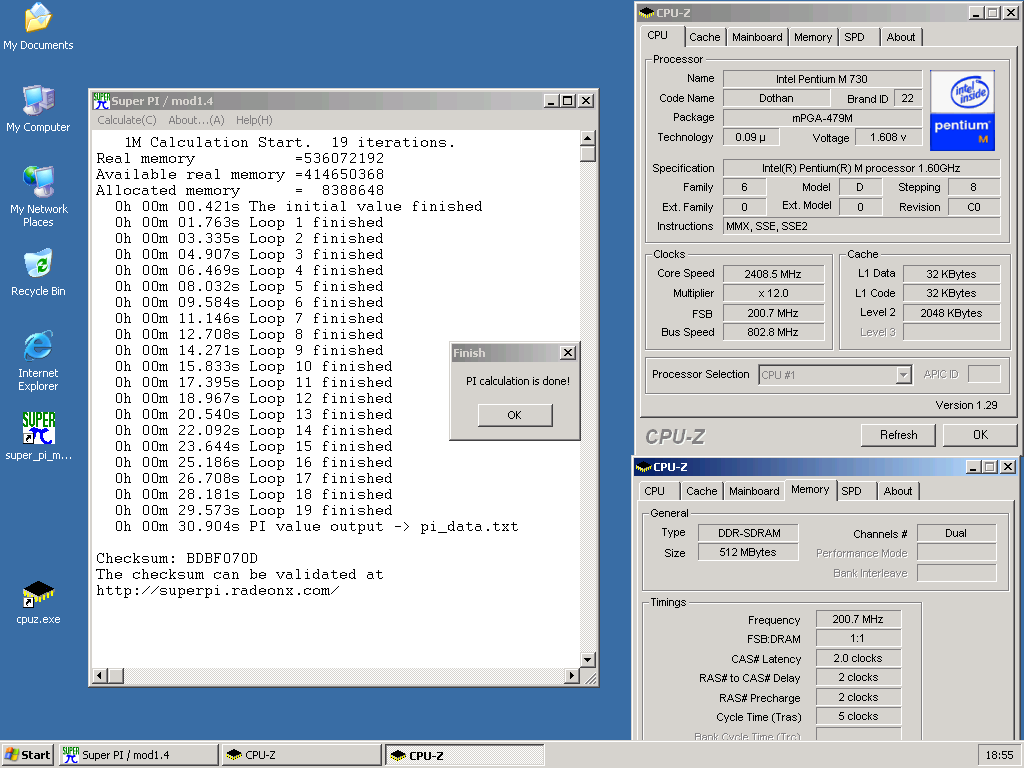The height and width of the screenshot is (768, 1024).
Task: Open the Calculate(C) menu in Super PI
Action: point(127,120)
